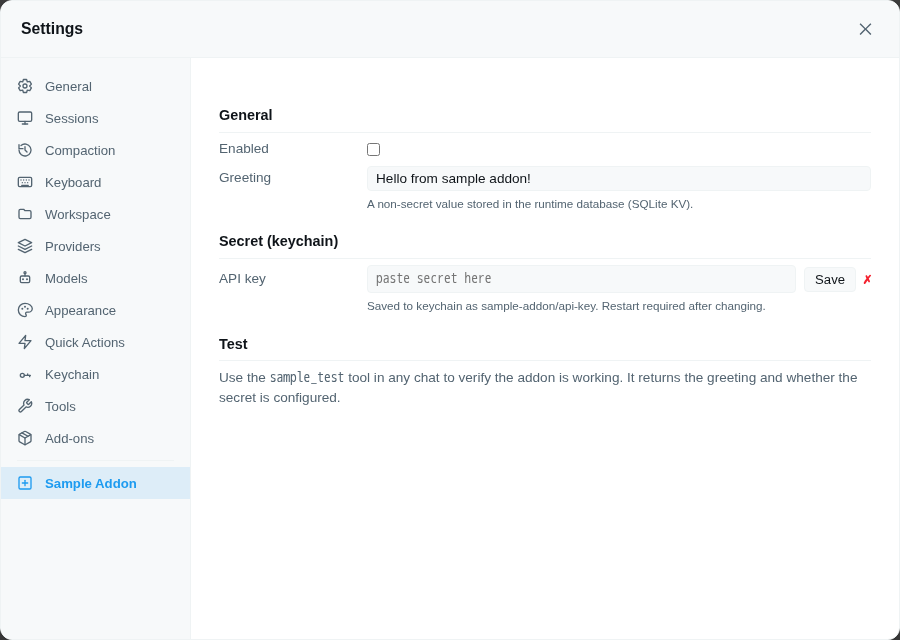
Task: Click the red X status mark beside Save
Action: click(x=867, y=280)
